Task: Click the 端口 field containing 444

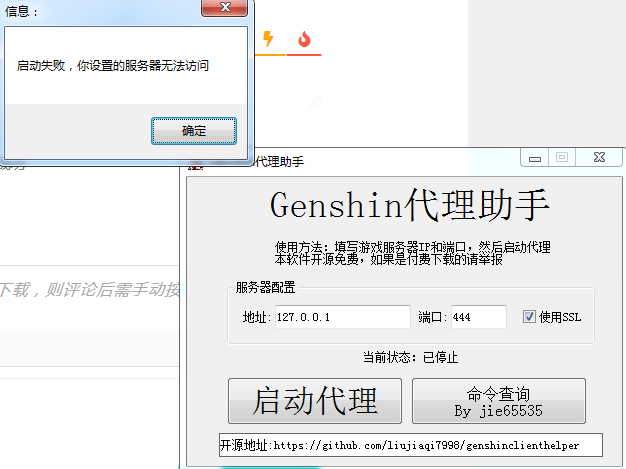Action: [x=477, y=317]
